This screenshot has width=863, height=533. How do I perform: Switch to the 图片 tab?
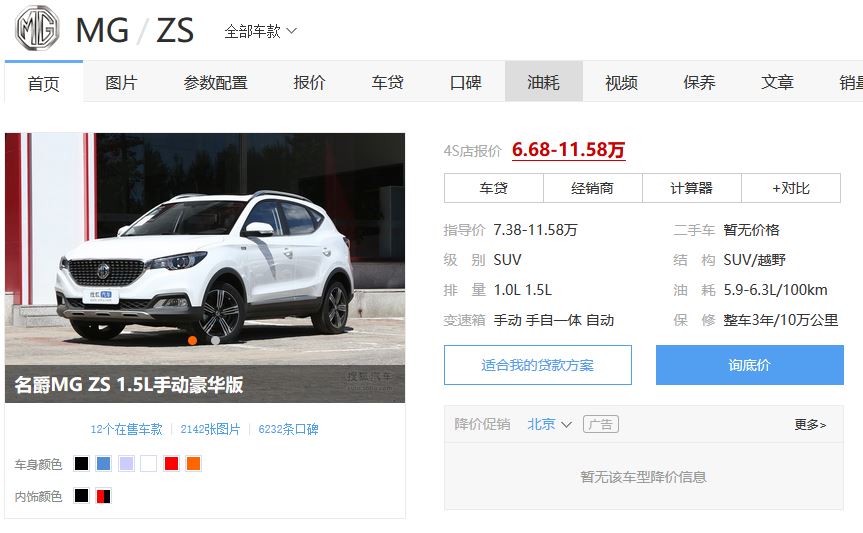click(x=121, y=83)
